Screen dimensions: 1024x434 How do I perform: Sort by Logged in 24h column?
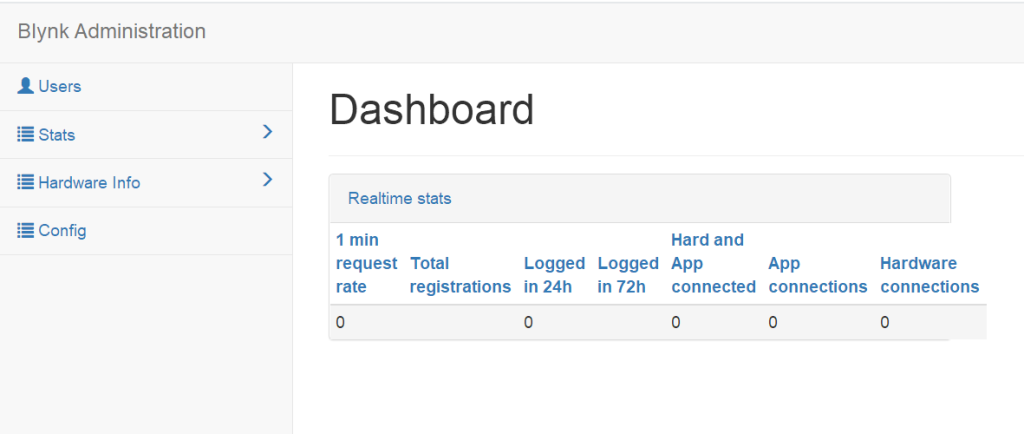[x=554, y=275]
